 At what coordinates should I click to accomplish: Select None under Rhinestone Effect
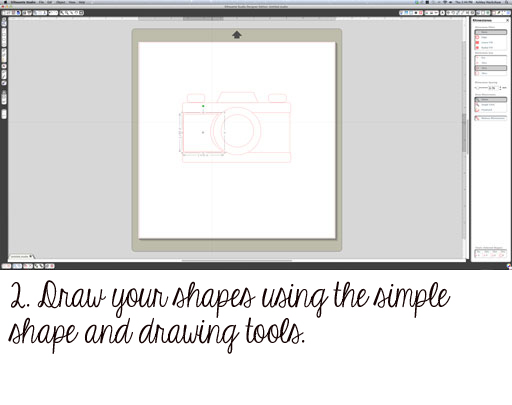coord(491,32)
